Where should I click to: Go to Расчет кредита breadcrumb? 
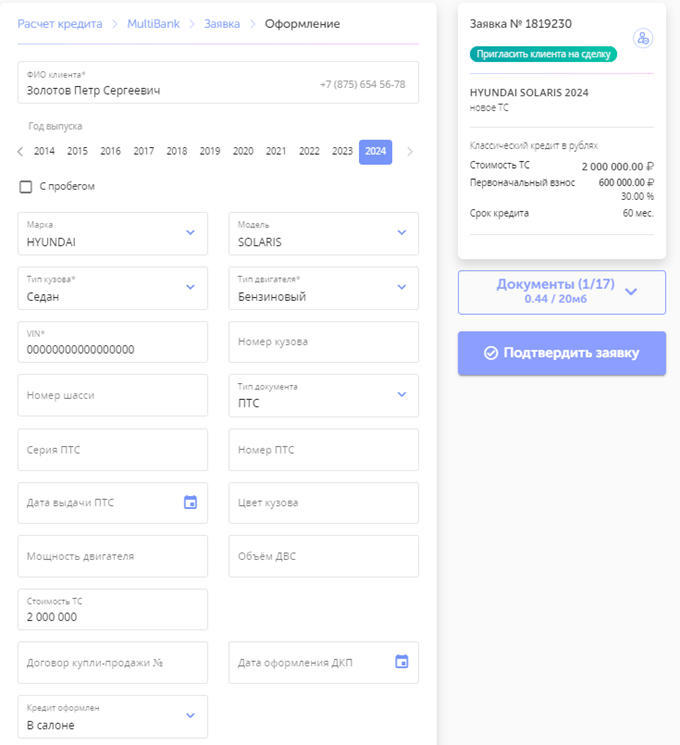pyautogui.click(x=60, y=24)
